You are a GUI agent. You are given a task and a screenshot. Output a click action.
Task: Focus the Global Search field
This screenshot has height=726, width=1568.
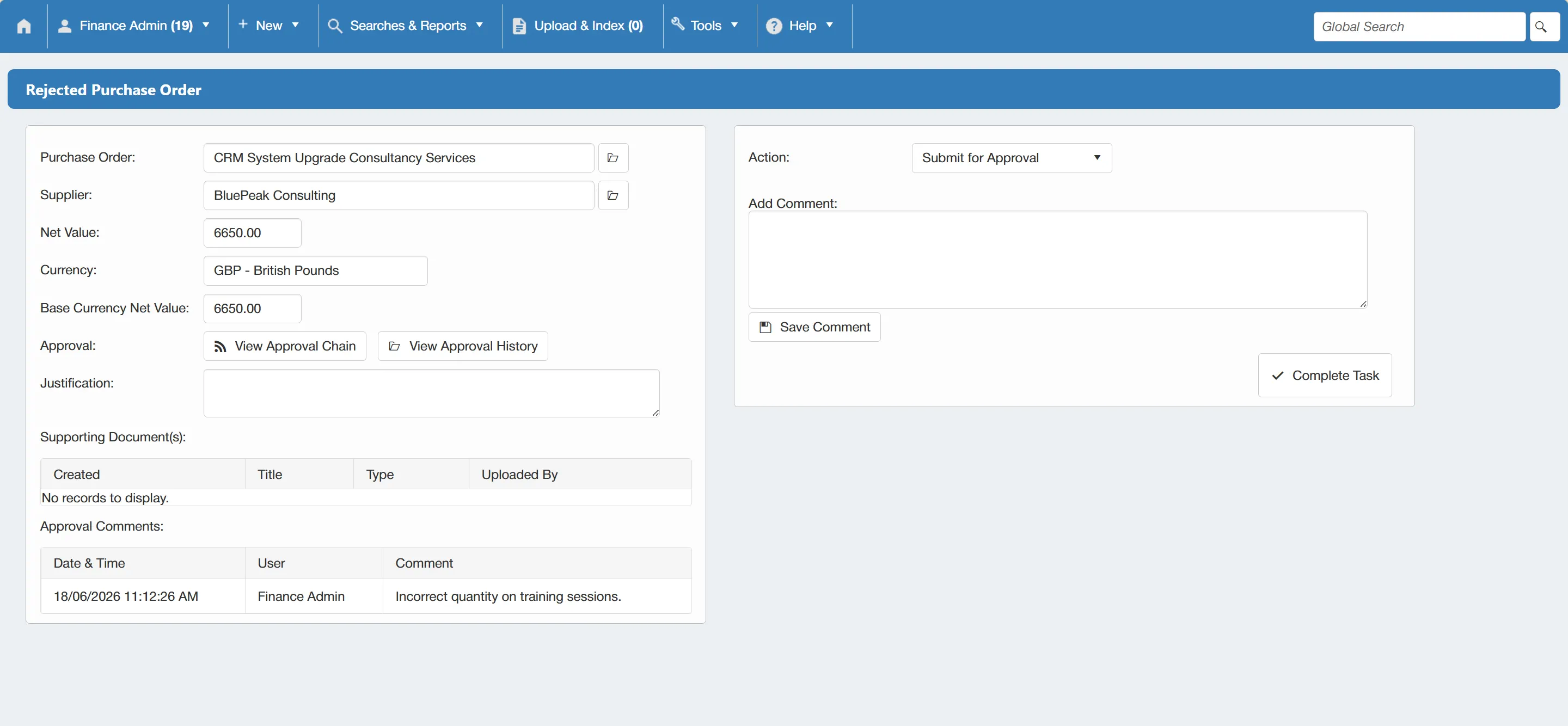pos(1419,27)
